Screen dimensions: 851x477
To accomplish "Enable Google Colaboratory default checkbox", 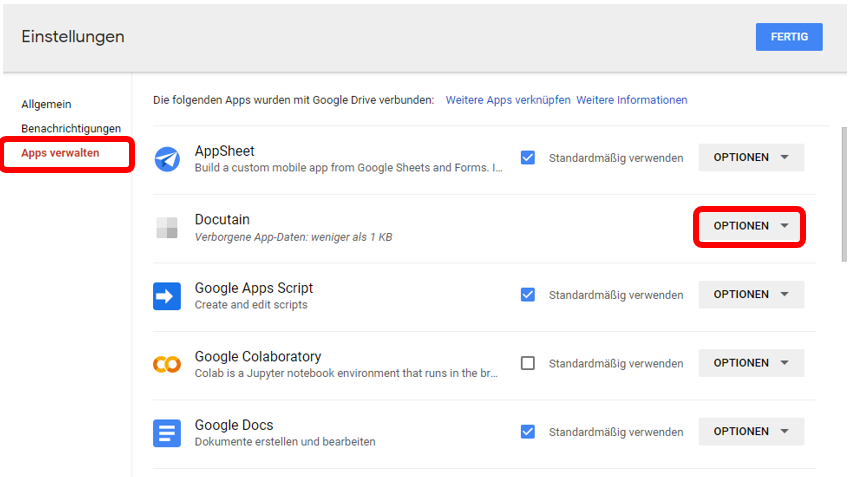I will (528, 363).
